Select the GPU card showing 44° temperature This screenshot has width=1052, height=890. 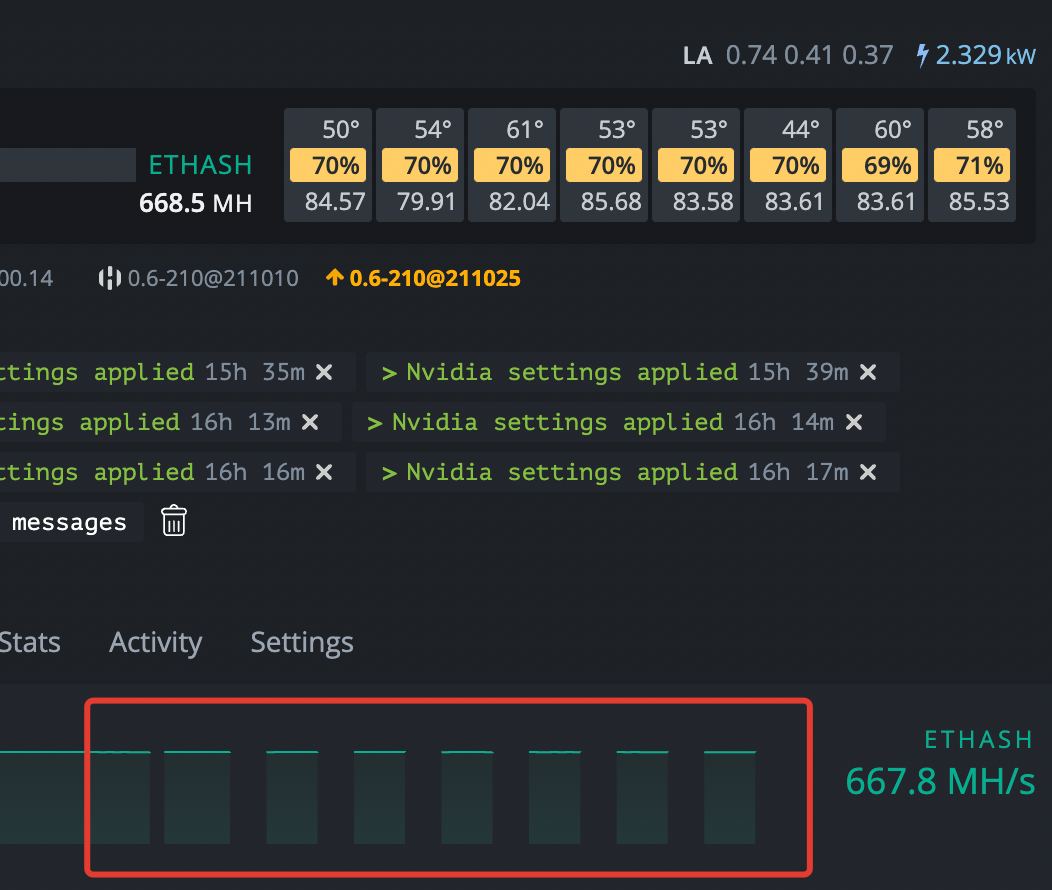click(x=788, y=165)
